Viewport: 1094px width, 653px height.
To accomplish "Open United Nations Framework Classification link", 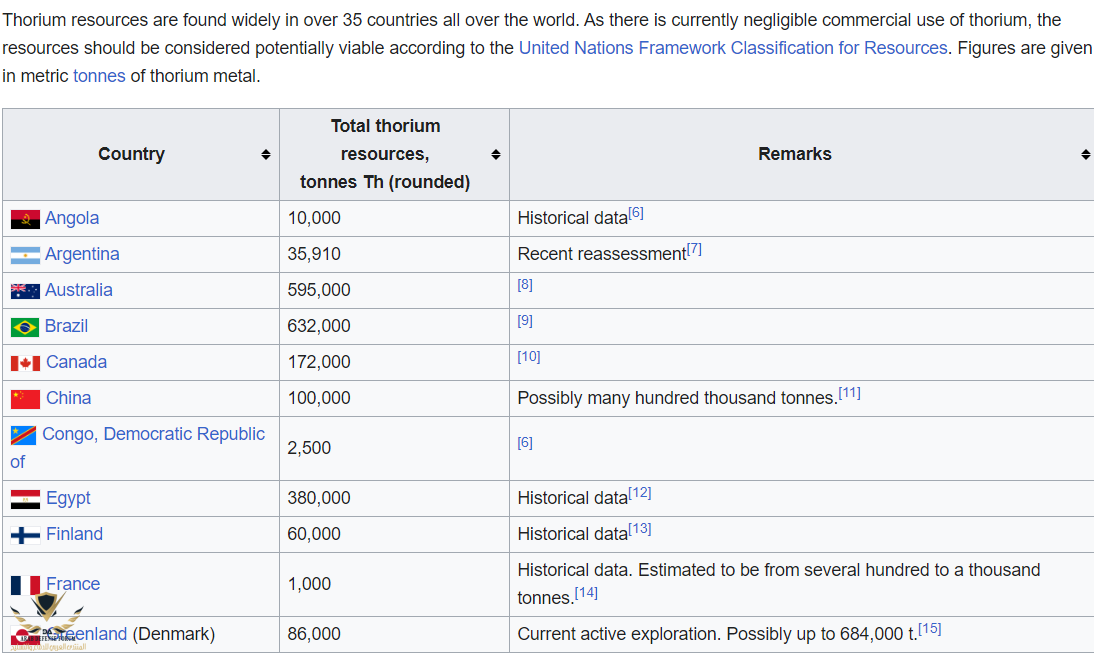I will (732, 48).
